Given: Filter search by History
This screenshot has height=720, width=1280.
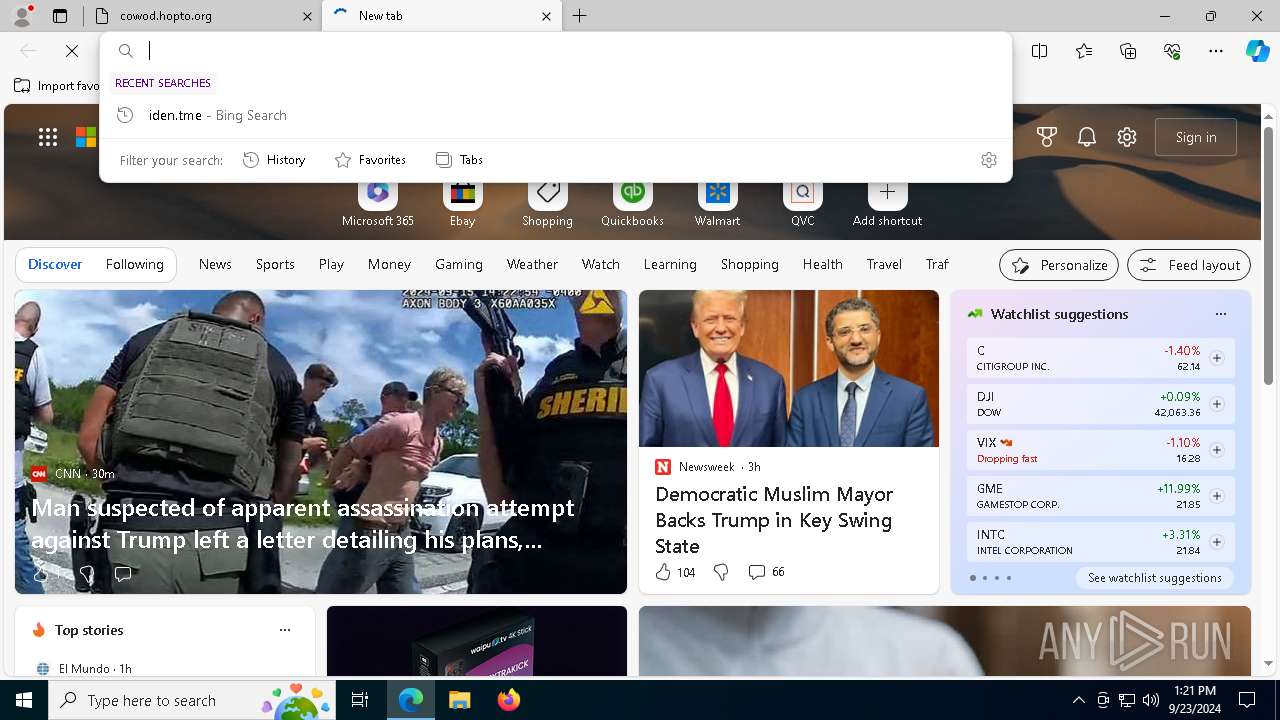Looking at the screenshot, I should tap(274, 160).
